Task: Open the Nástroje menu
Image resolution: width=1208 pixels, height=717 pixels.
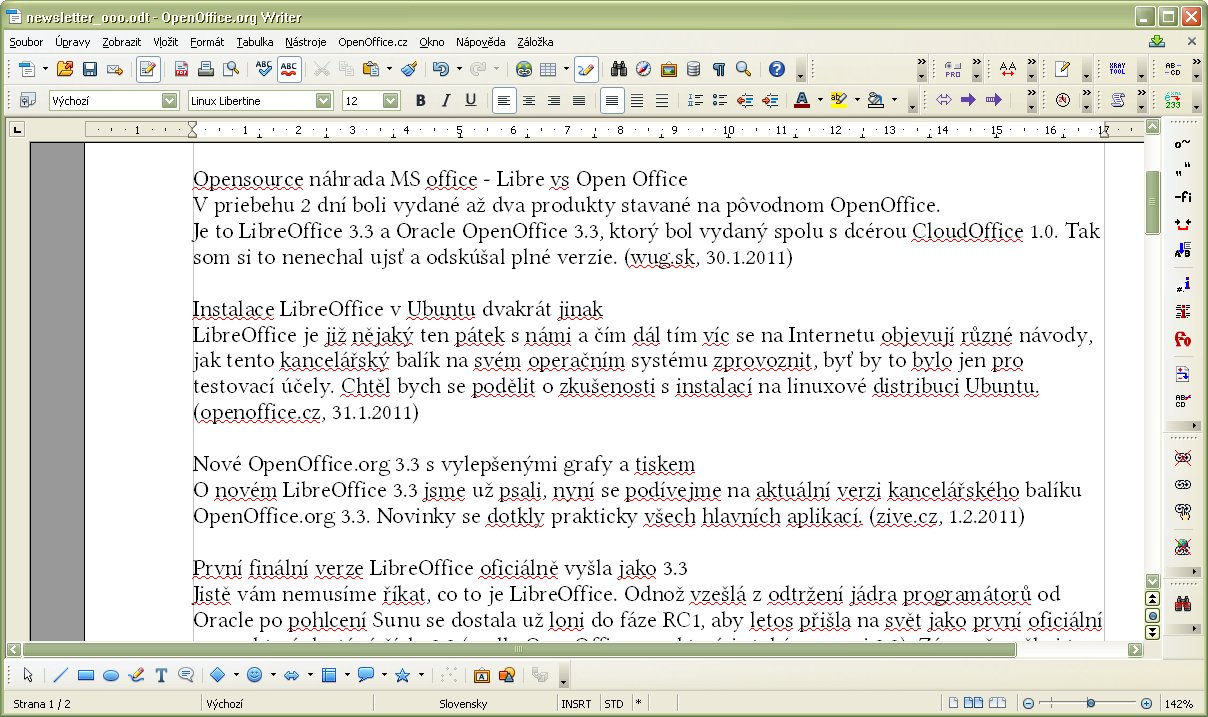Action: tap(305, 42)
